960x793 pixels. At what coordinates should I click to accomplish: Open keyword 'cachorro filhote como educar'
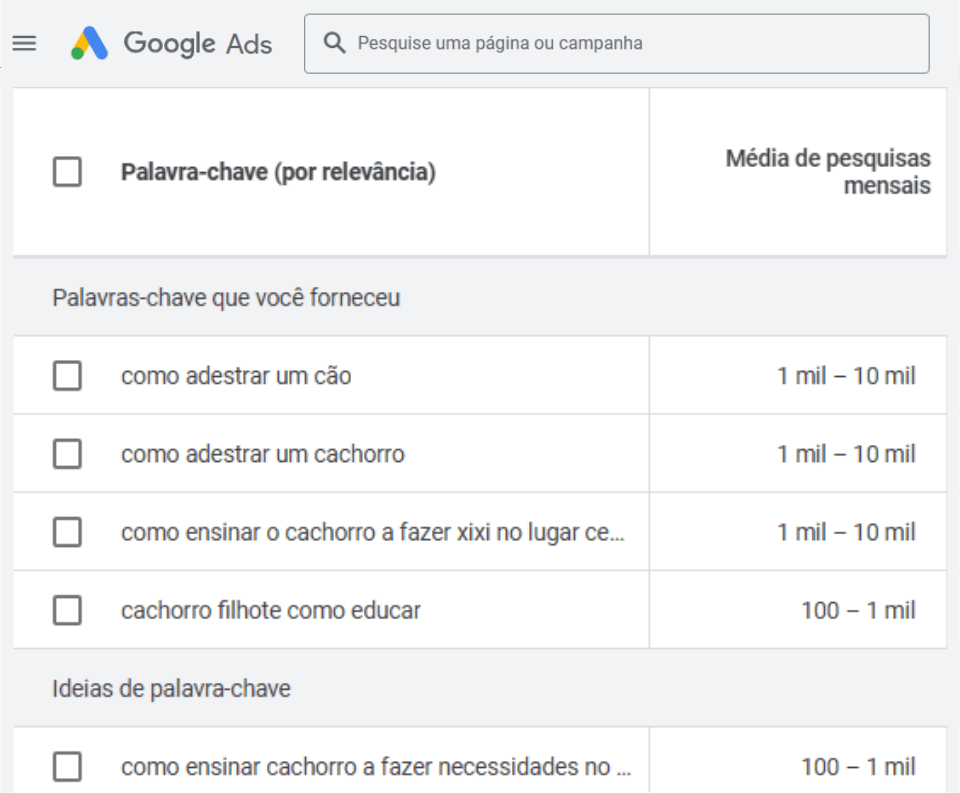(271, 610)
